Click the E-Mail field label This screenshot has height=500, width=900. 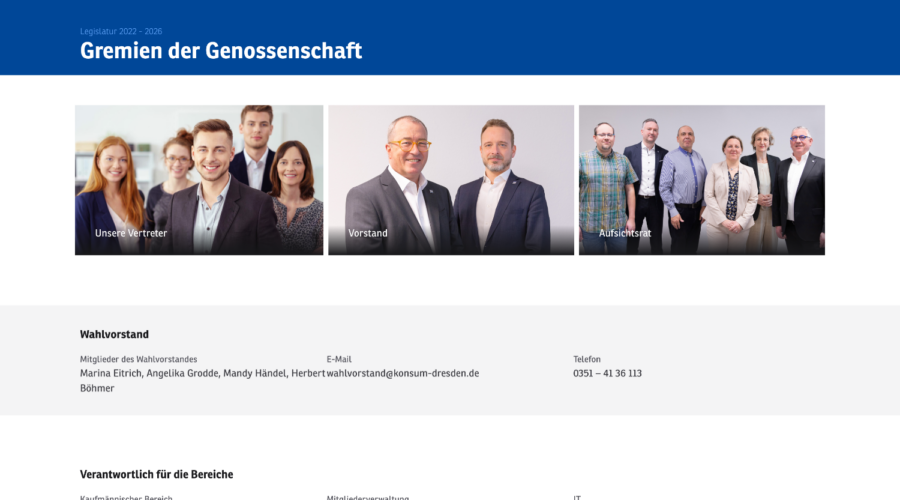click(x=339, y=359)
